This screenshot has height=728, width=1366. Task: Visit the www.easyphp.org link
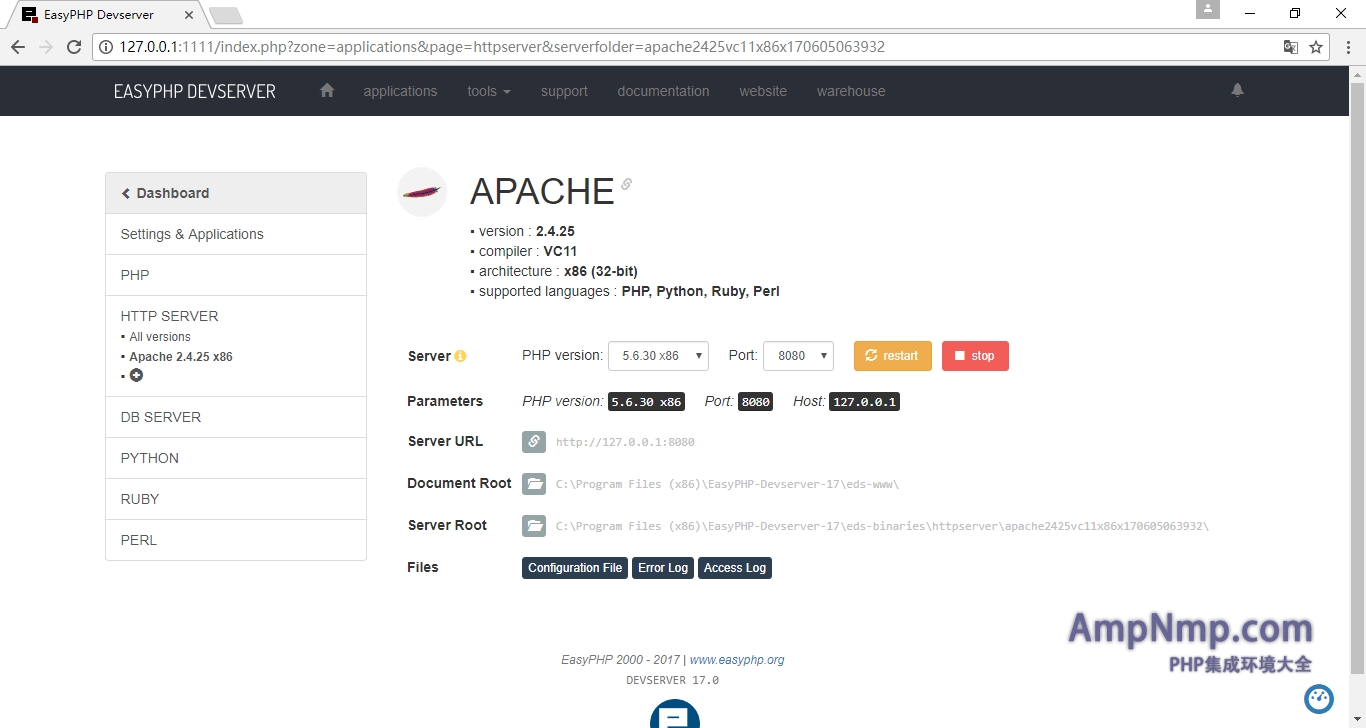click(737, 660)
